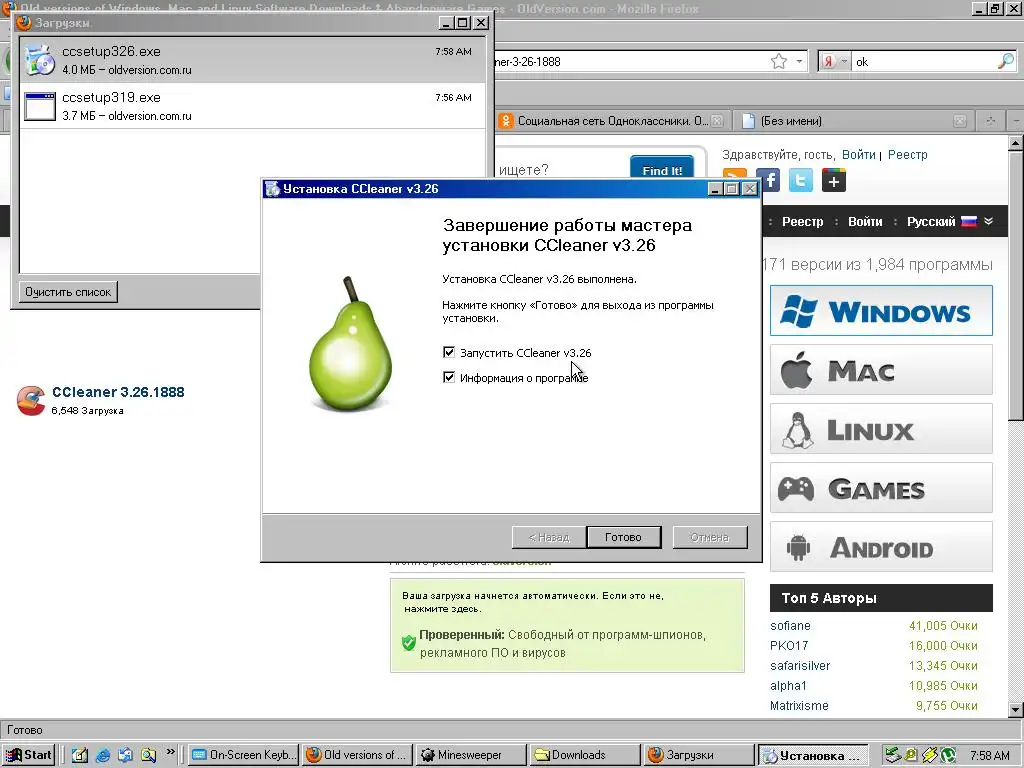The width and height of the screenshot is (1024, 768).
Task: Click first quick launch icon beside Start
Action: coord(80,755)
